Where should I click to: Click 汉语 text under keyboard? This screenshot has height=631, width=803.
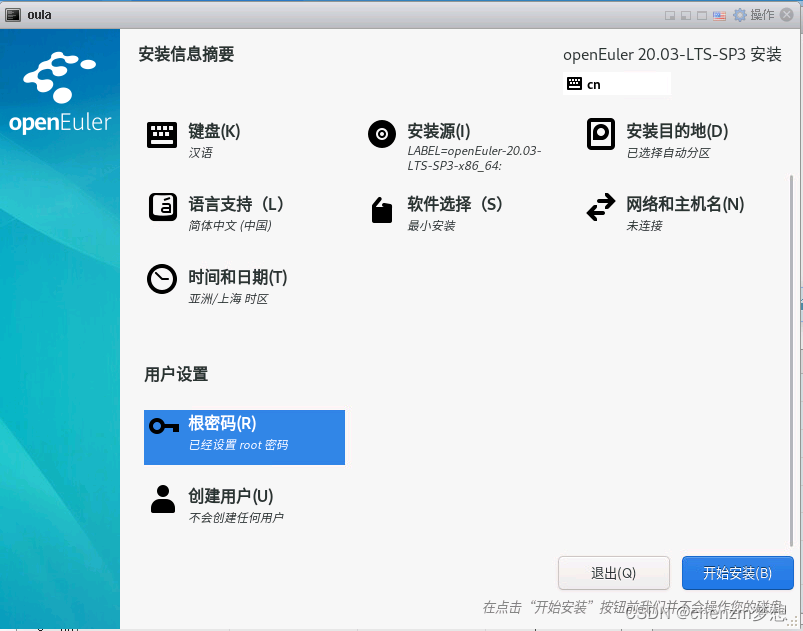click(200, 153)
